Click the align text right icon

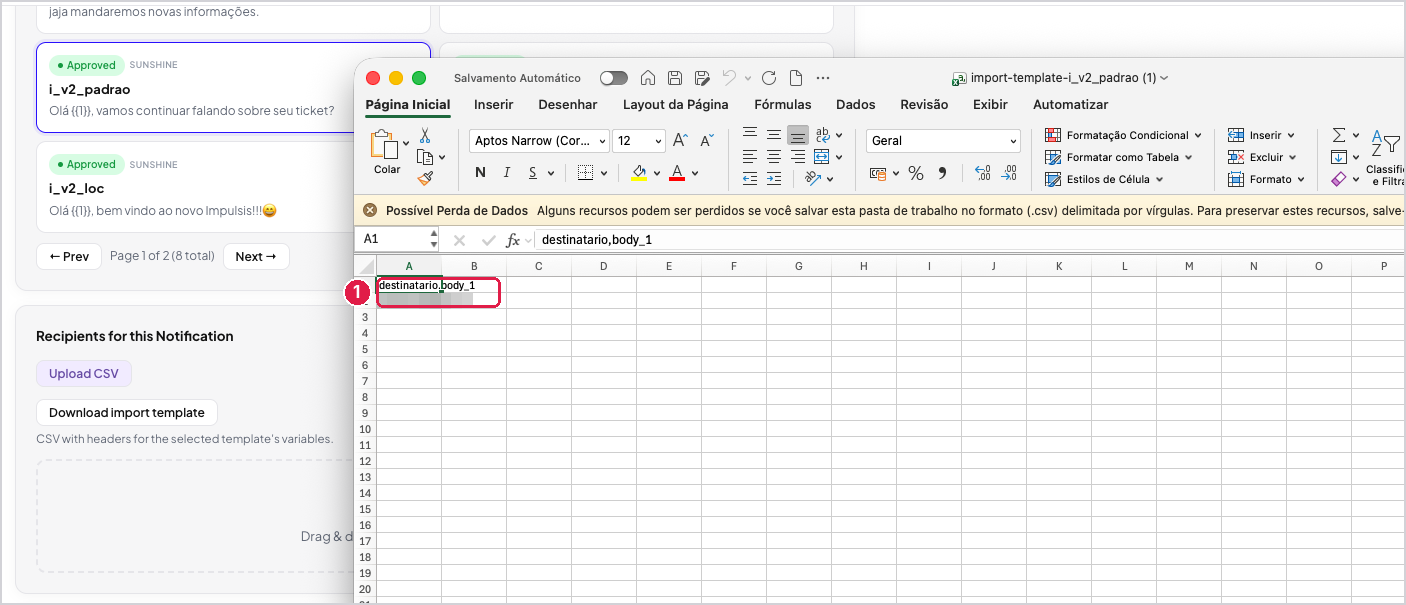click(797, 157)
